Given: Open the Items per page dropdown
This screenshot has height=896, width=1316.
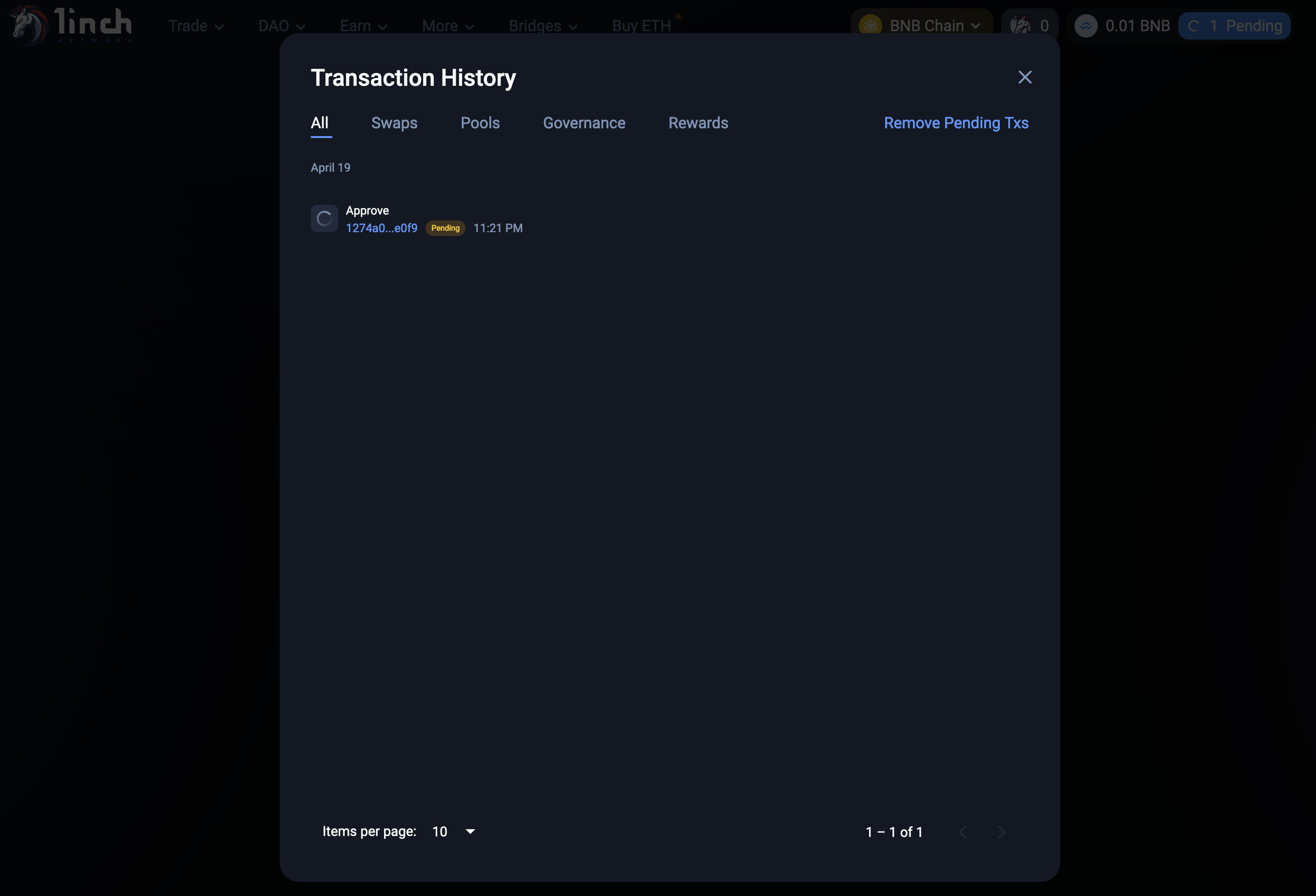Looking at the screenshot, I should pyautogui.click(x=453, y=832).
